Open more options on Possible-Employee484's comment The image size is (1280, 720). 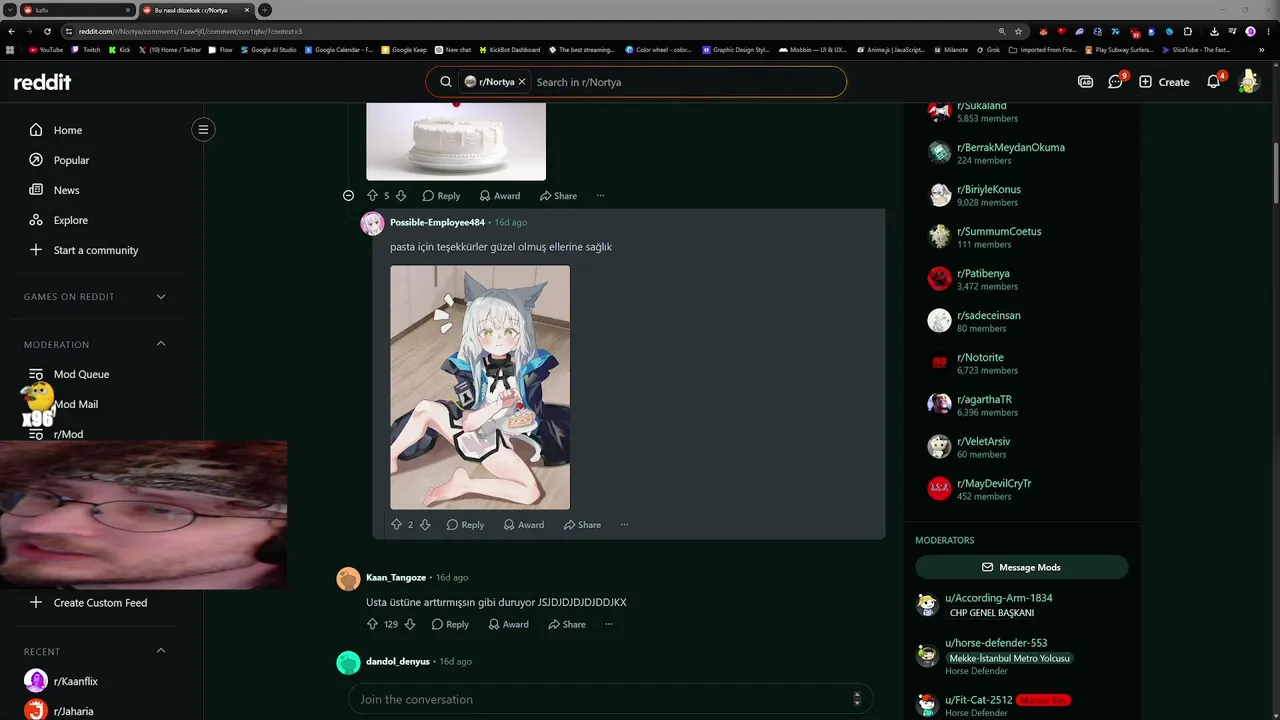coord(624,525)
